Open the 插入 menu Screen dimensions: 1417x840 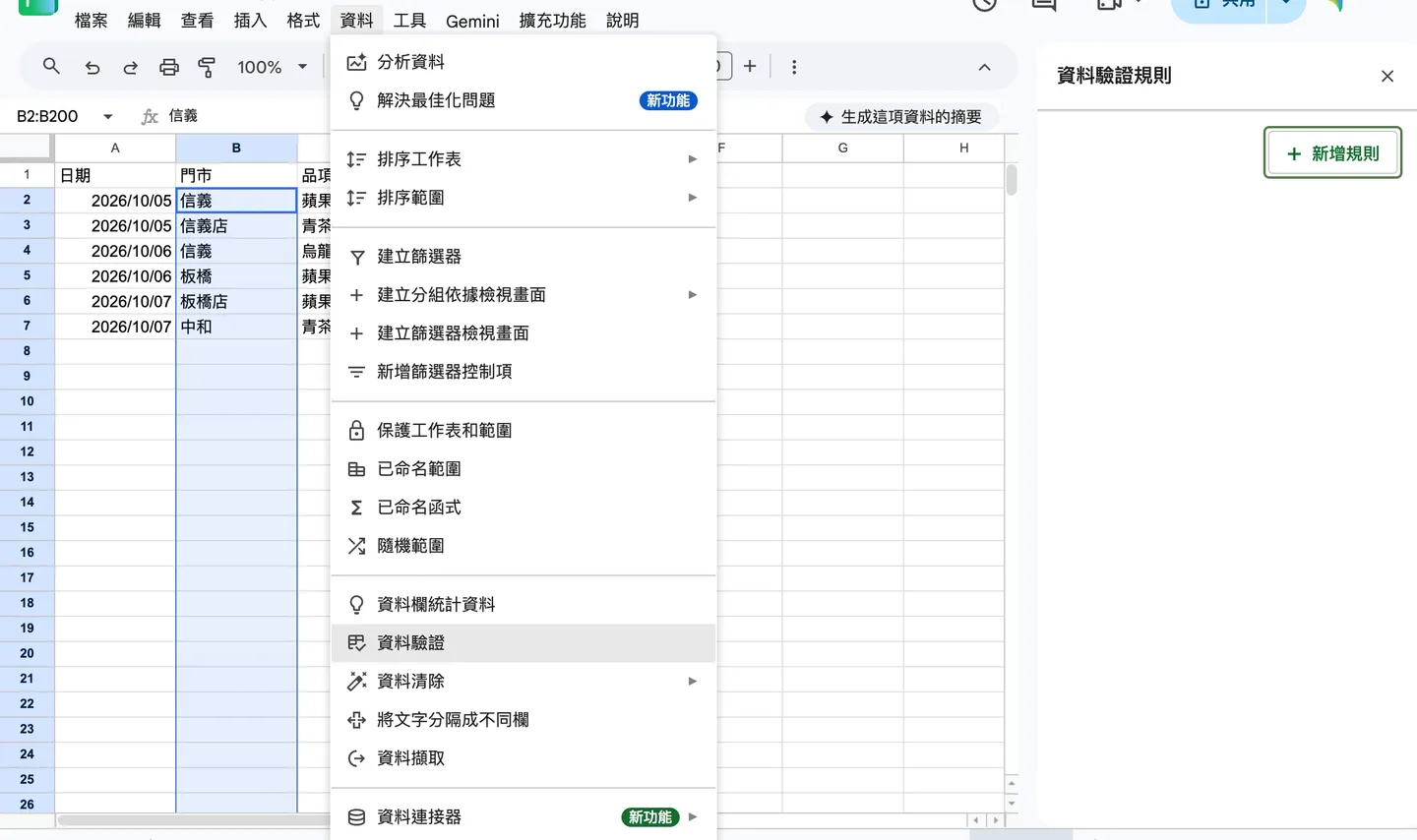click(x=250, y=21)
